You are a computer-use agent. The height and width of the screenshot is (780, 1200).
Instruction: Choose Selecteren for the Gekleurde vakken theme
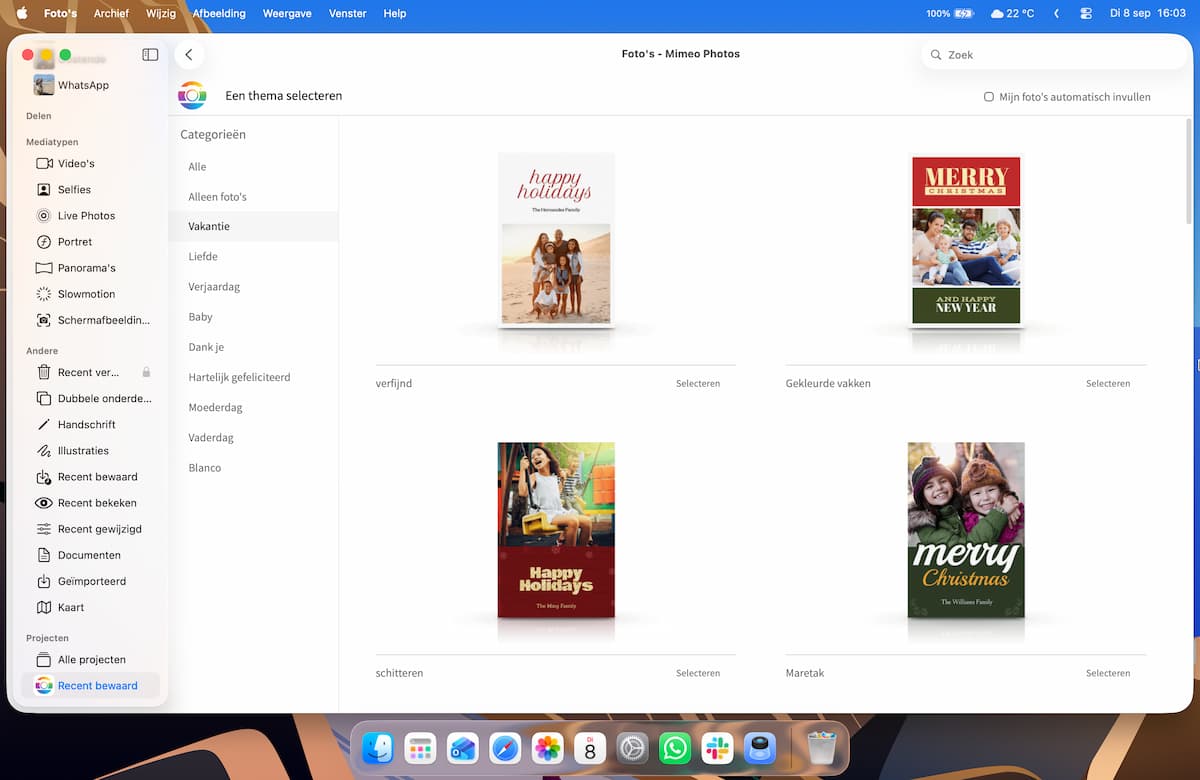coord(1108,384)
